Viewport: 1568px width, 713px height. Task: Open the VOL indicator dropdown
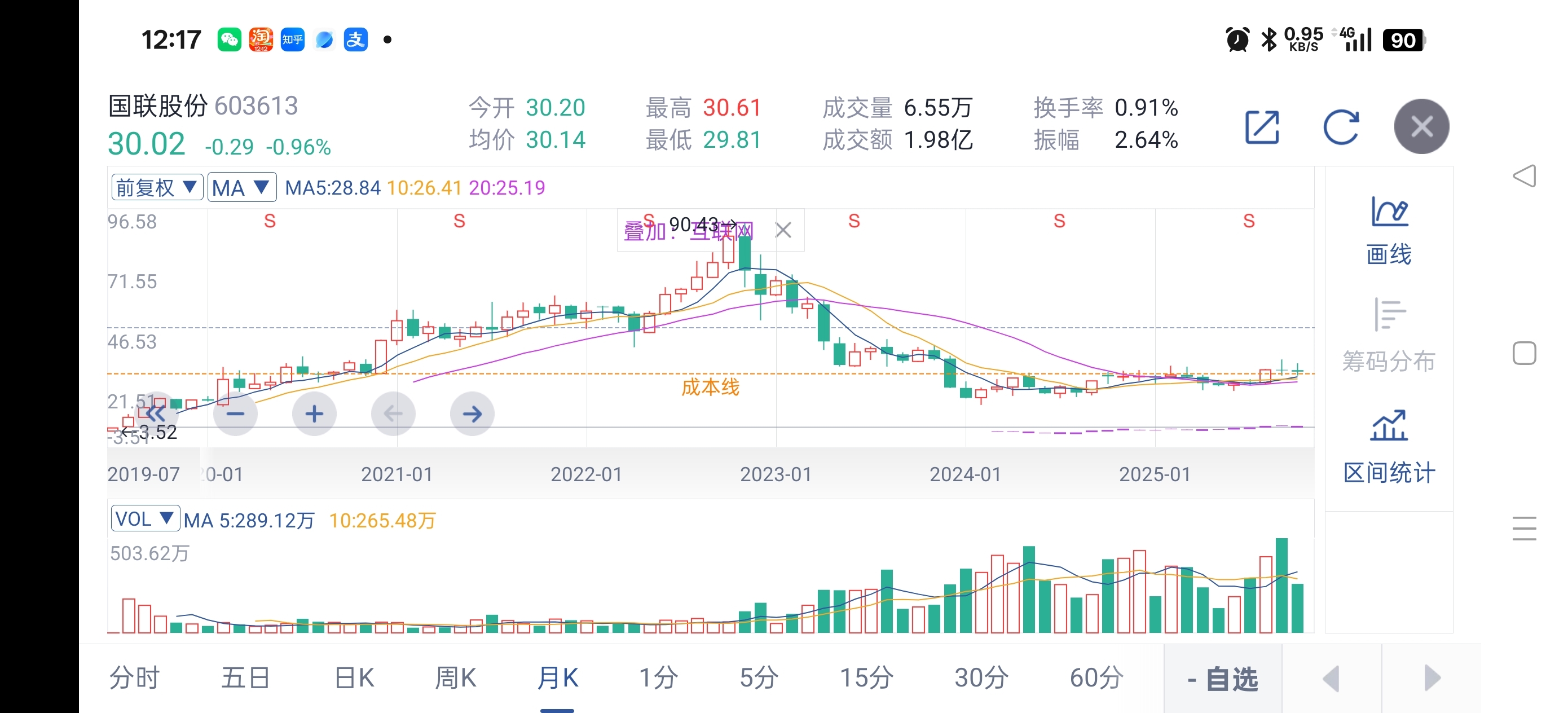click(x=145, y=519)
